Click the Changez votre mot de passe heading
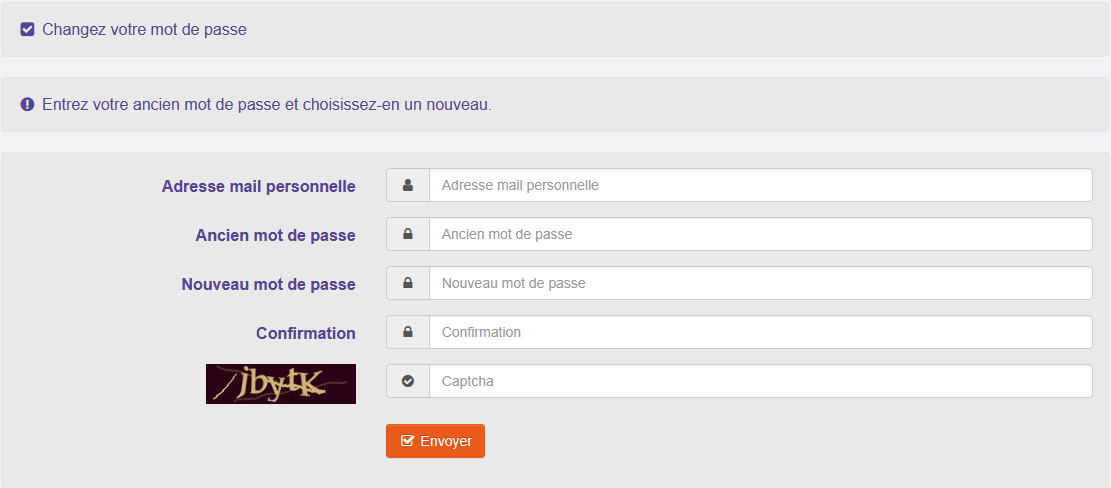1111x488 pixels. (144, 30)
